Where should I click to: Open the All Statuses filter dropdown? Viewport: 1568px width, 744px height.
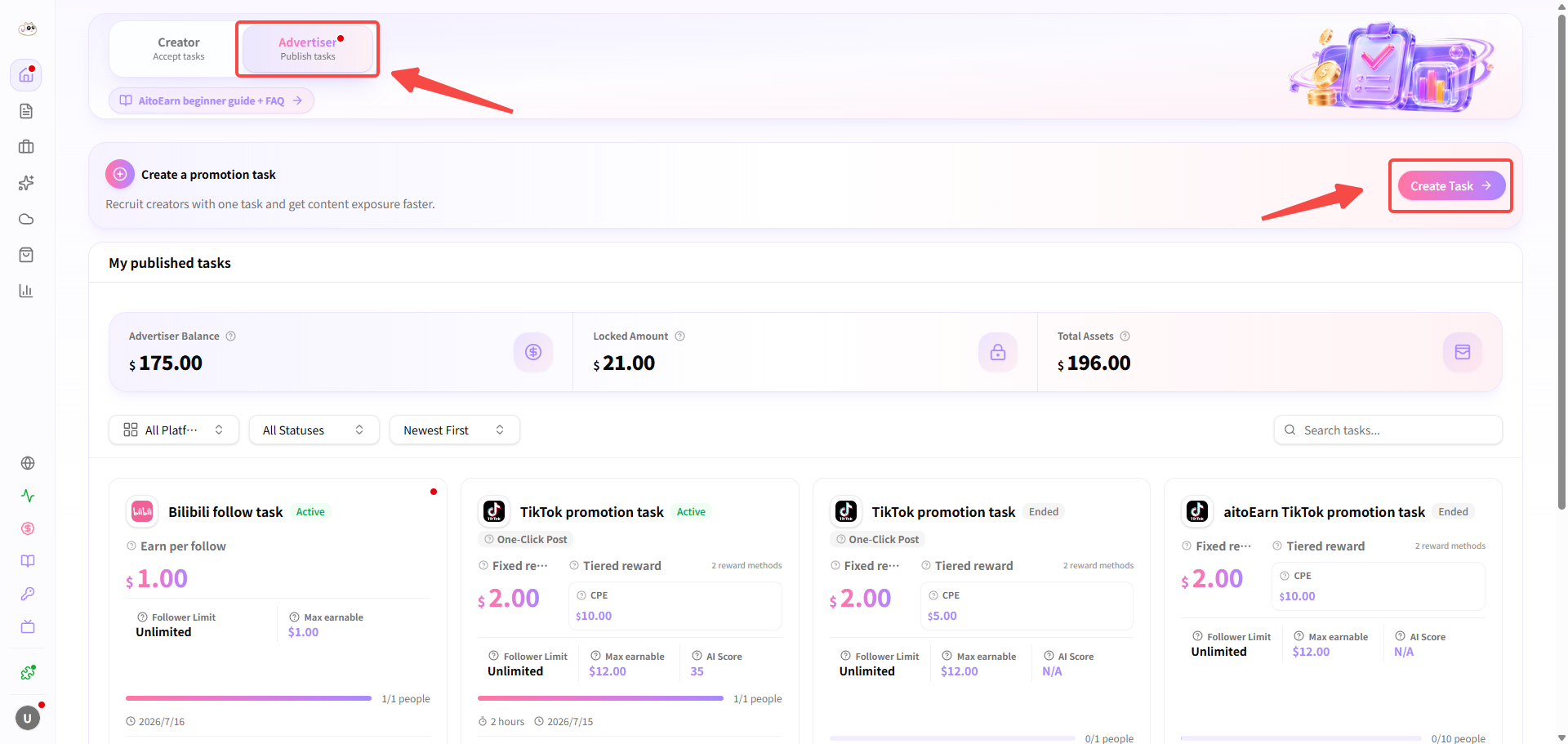click(314, 430)
